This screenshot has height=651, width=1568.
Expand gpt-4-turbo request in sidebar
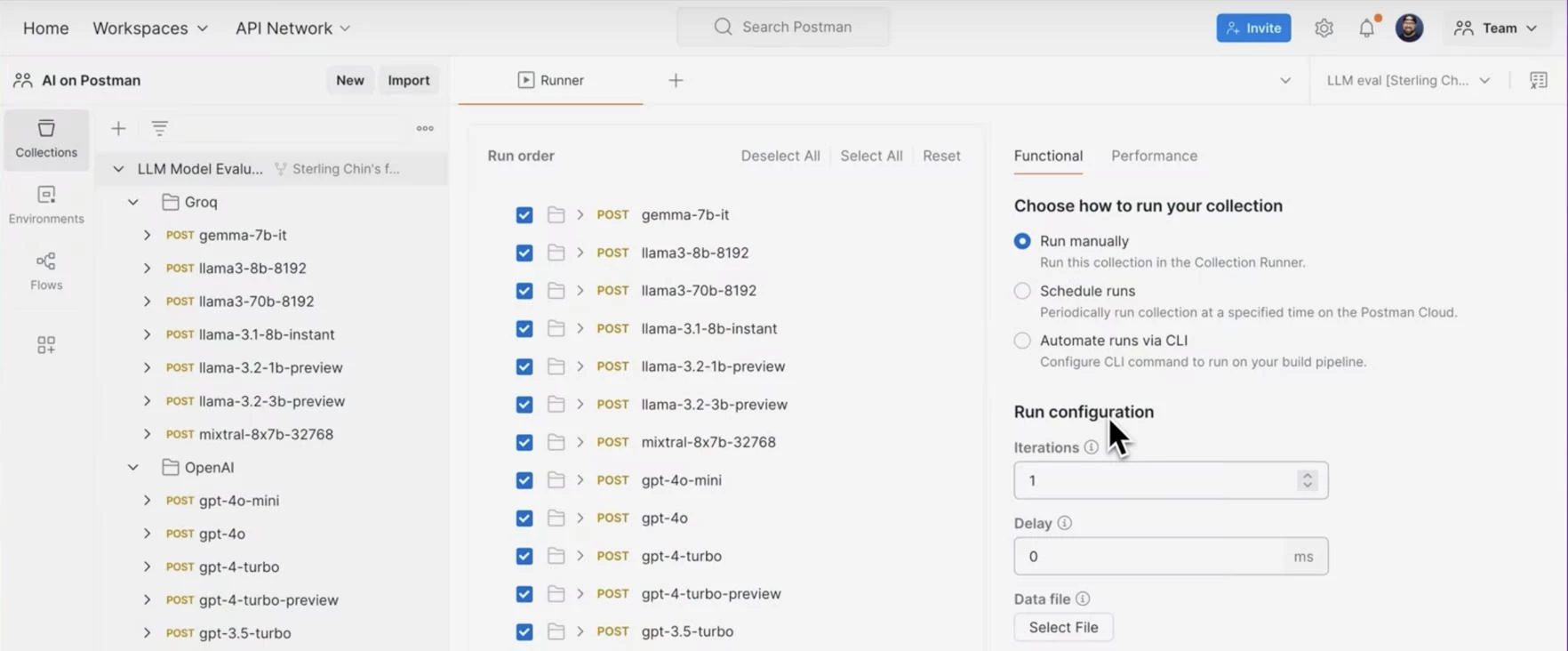point(148,567)
